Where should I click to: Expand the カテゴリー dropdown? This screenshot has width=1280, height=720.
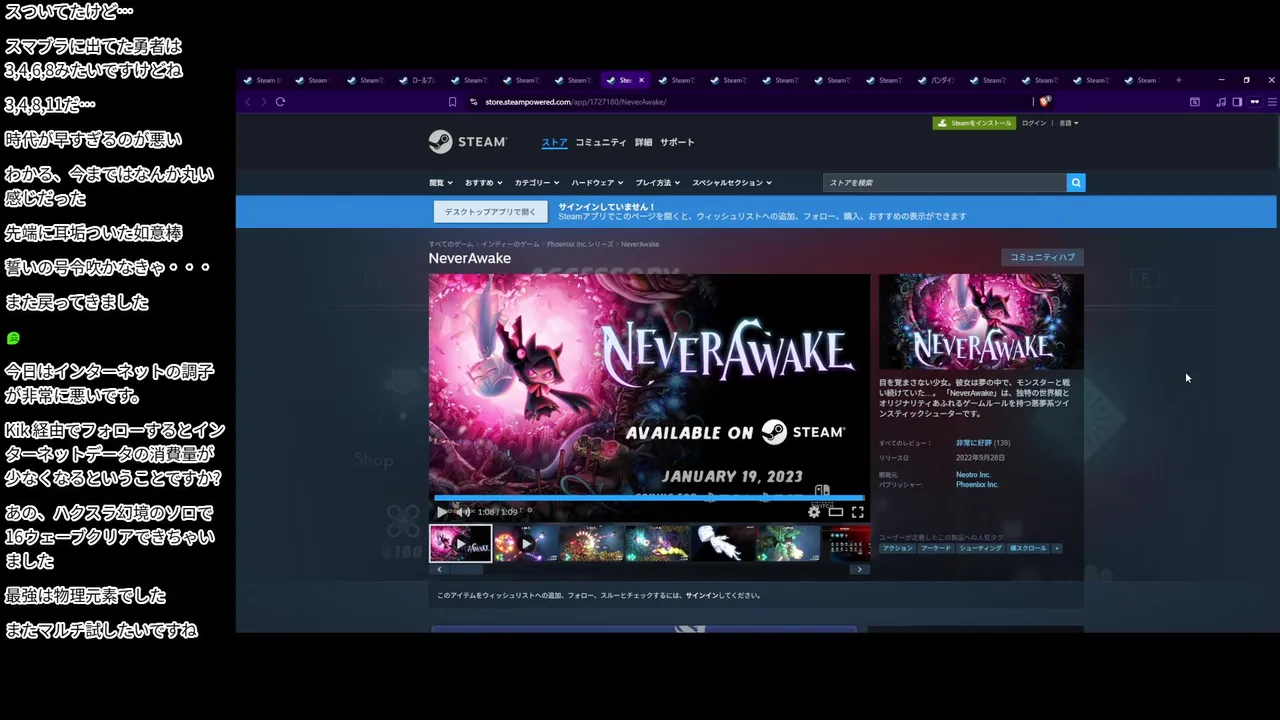click(x=538, y=183)
